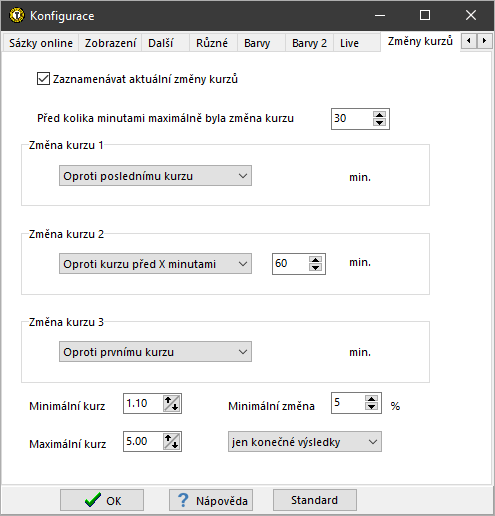Image resolution: width=495 pixels, height=516 pixels.
Task: Increase the Minimální změna percent value
Action: (x=371, y=399)
